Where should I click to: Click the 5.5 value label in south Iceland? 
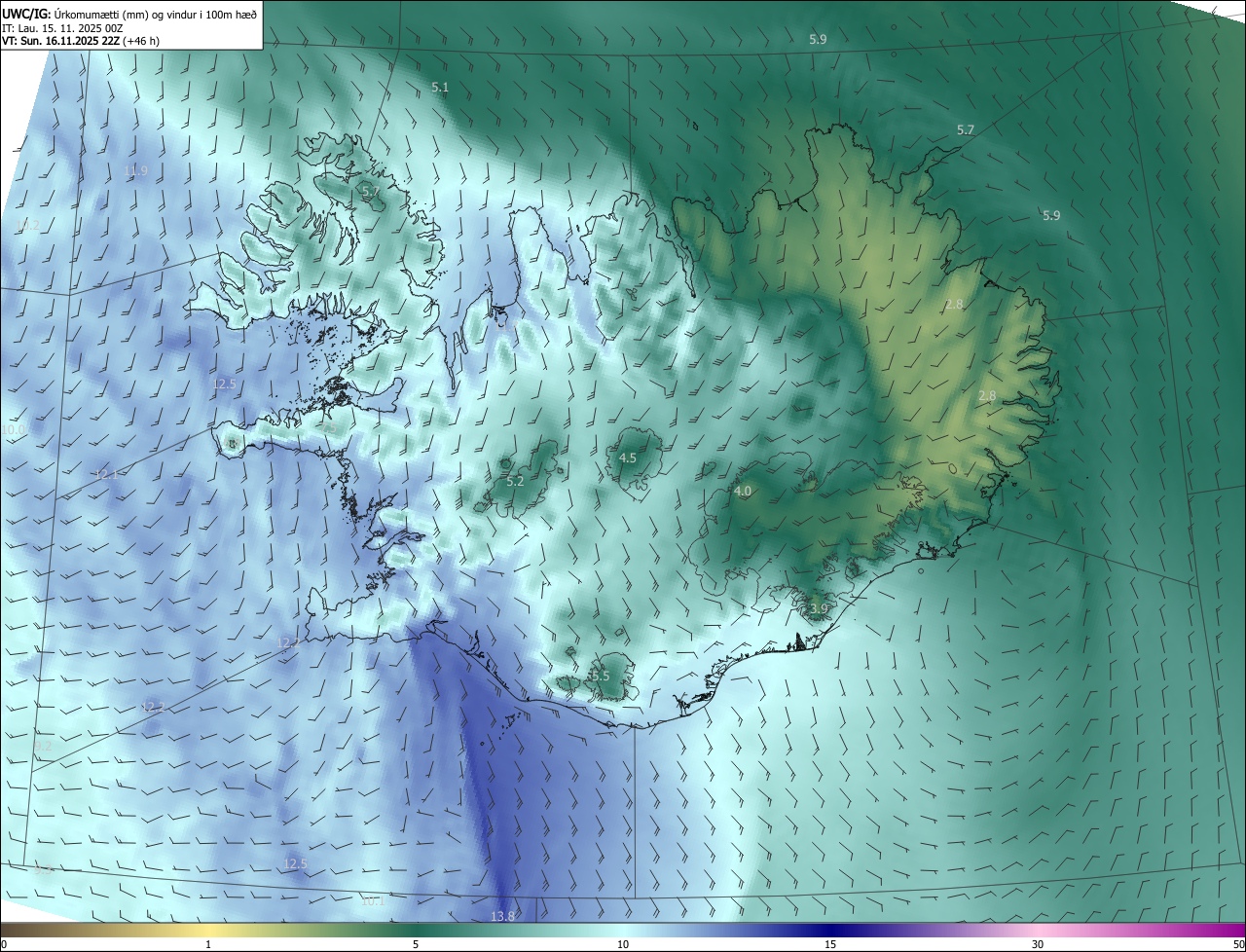600,676
